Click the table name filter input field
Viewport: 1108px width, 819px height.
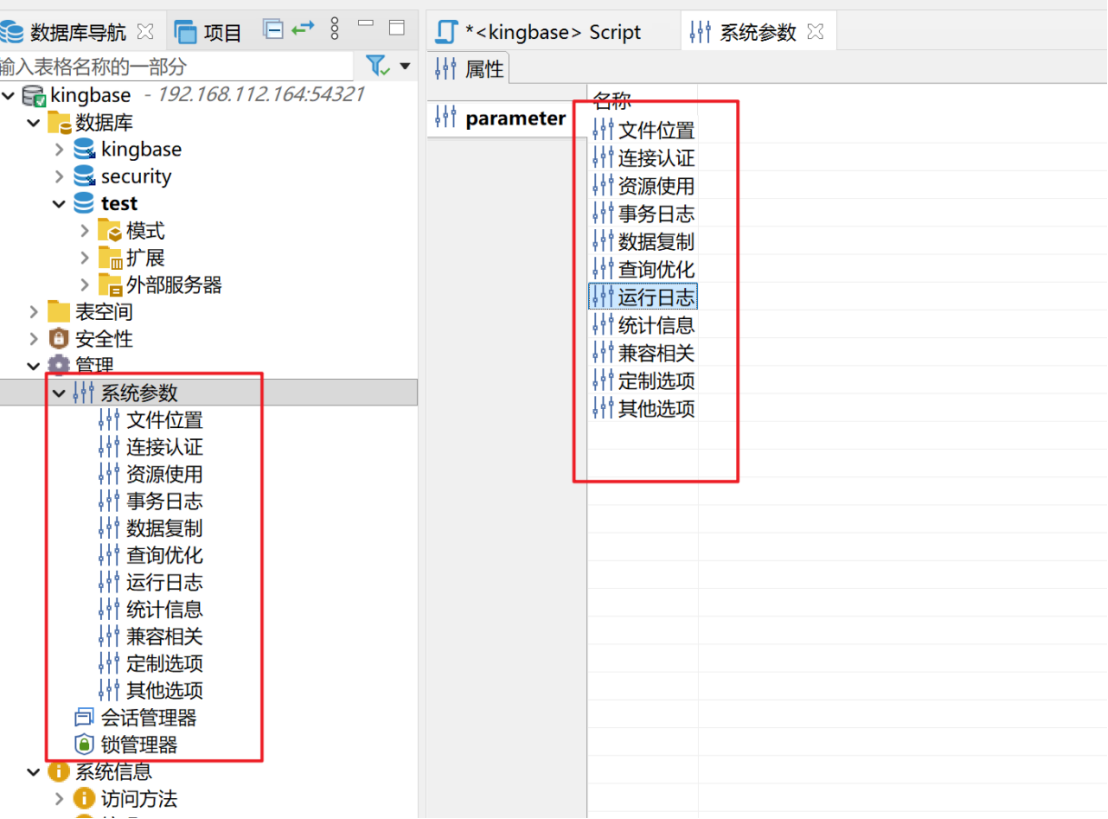pyautogui.click(x=175, y=67)
